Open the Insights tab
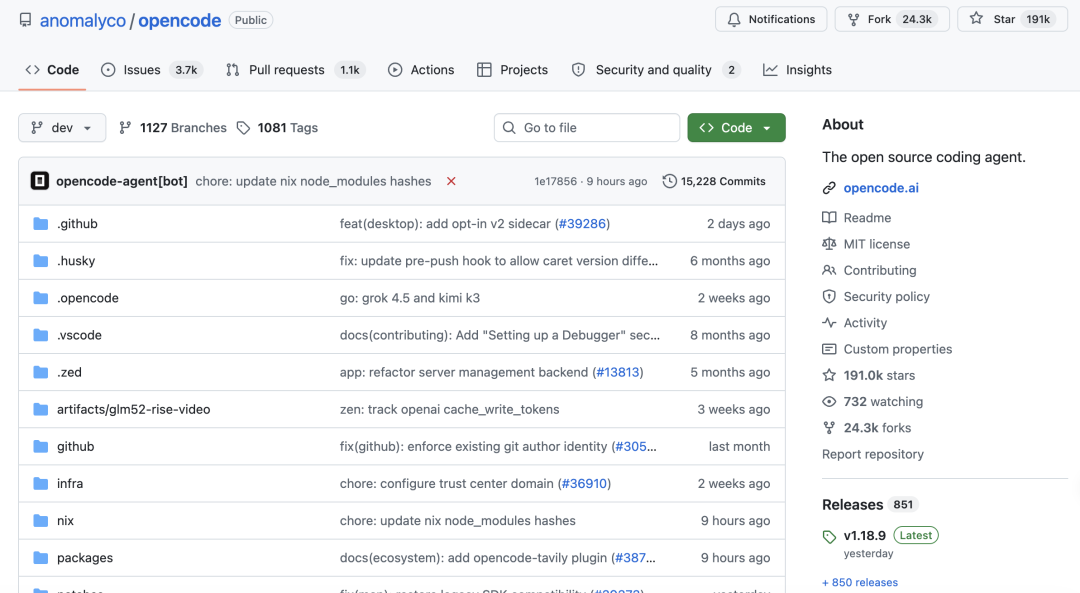This screenshot has height=593, width=1080. (x=798, y=70)
